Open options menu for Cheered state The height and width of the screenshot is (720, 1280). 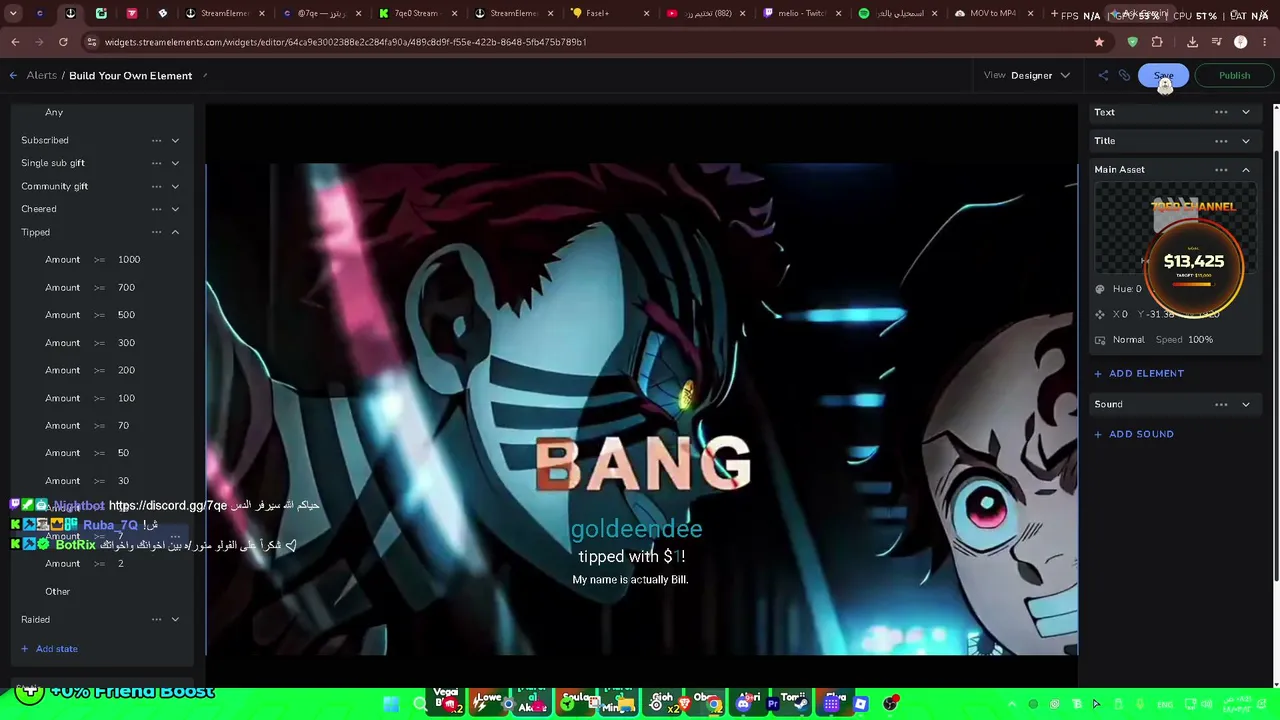[x=156, y=209]
